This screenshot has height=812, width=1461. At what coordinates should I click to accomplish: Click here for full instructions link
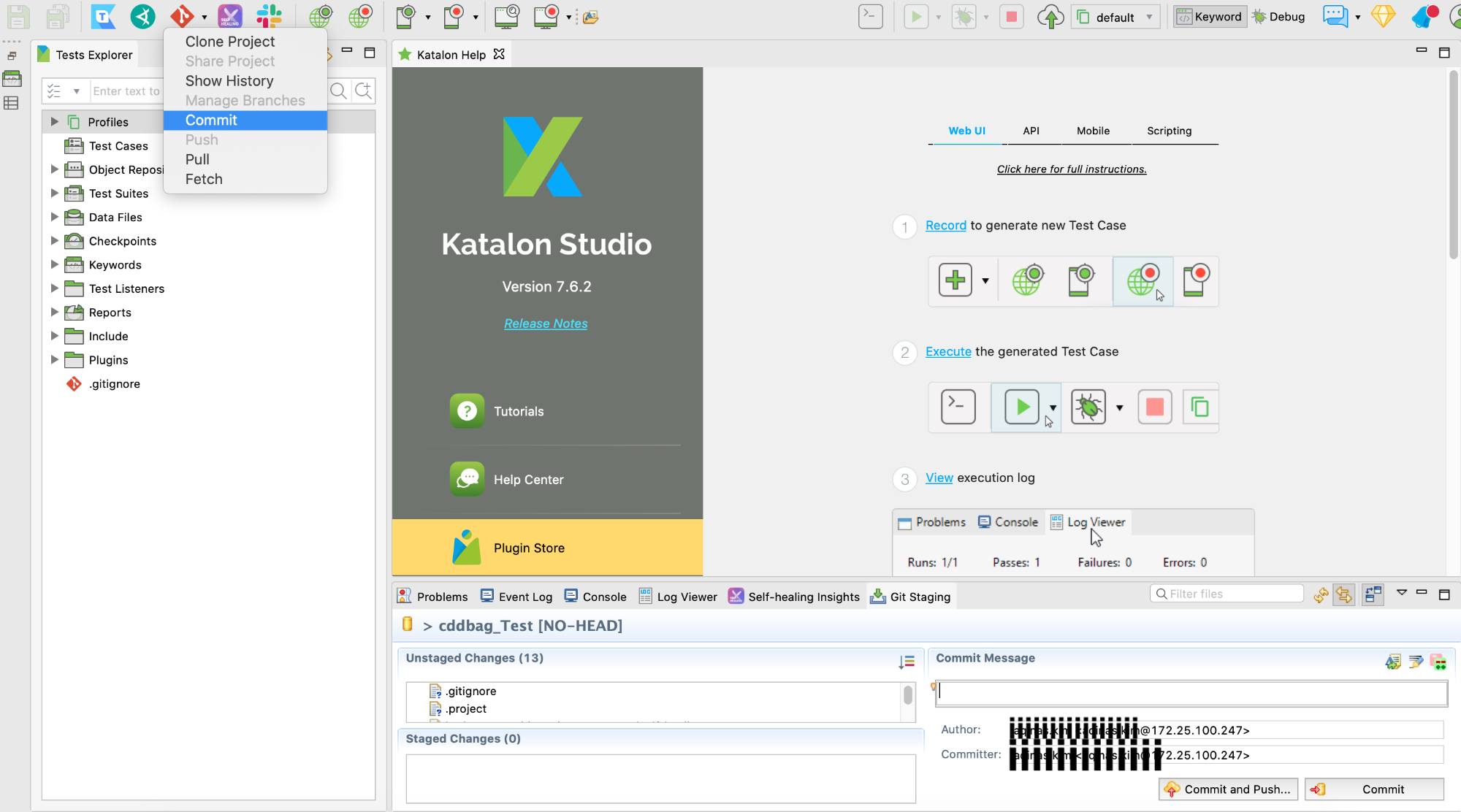point(1072,169)
